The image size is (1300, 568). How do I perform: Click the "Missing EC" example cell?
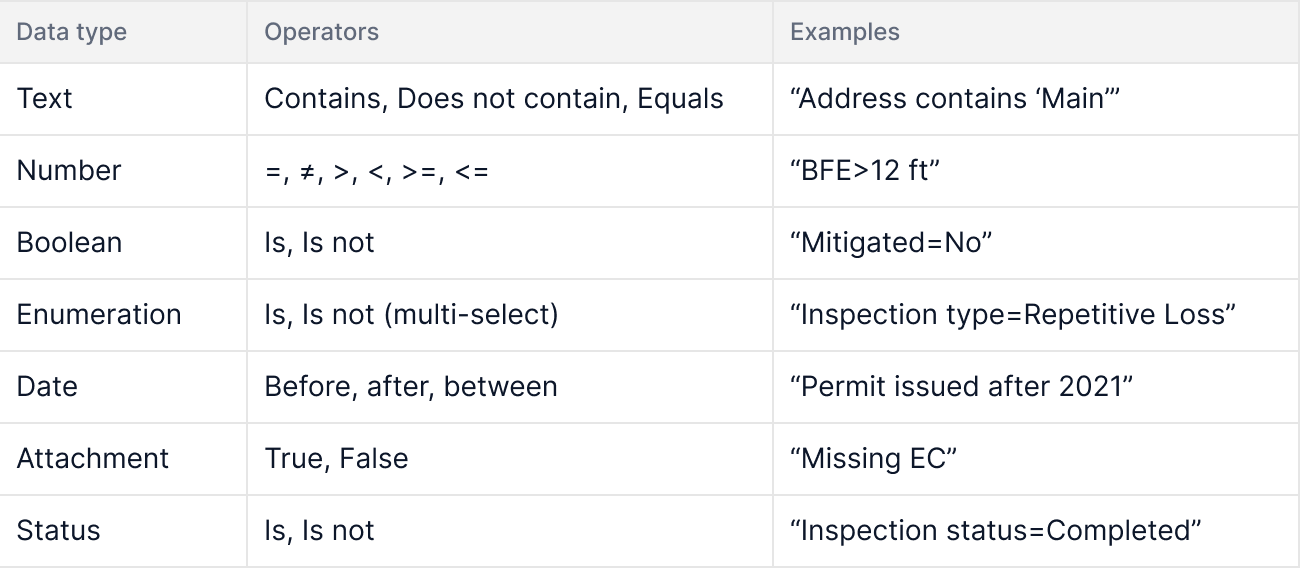click(874, 459)
